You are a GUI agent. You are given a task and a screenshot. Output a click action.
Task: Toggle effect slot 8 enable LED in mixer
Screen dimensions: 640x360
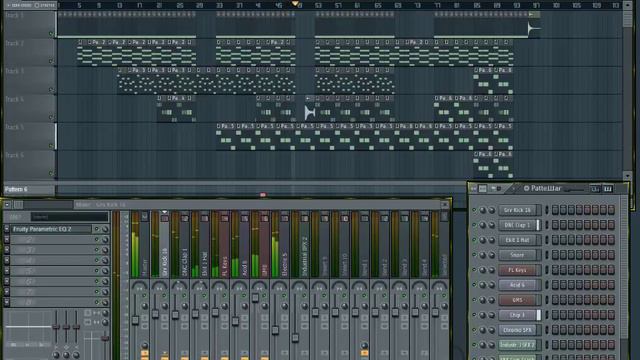coord(97,302)
